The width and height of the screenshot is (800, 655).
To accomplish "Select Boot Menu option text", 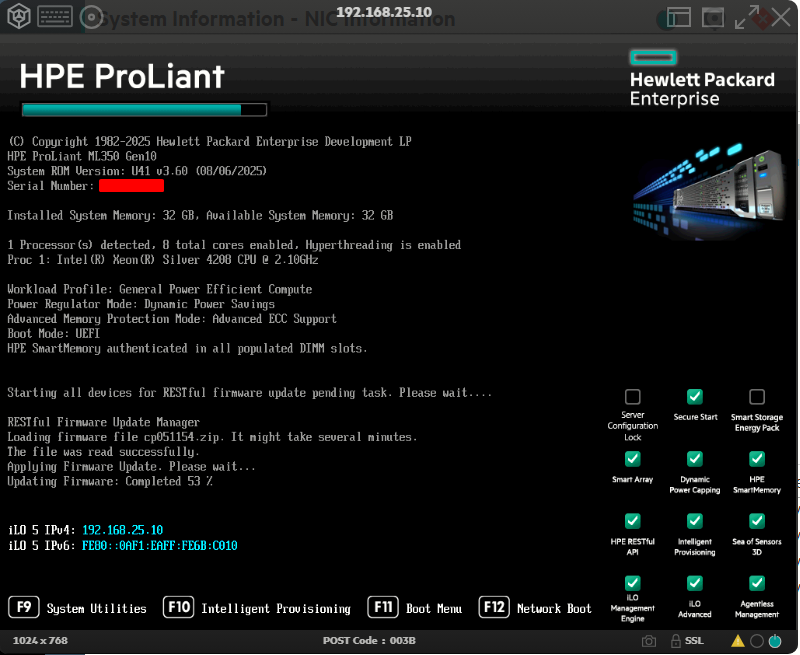I will pos(434,609).
